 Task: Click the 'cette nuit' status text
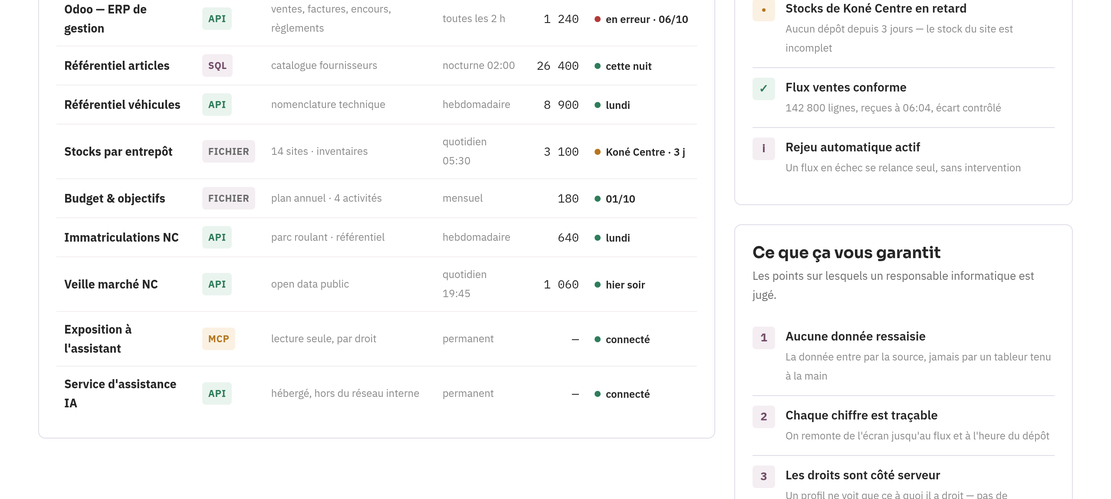tap(628, 67)
